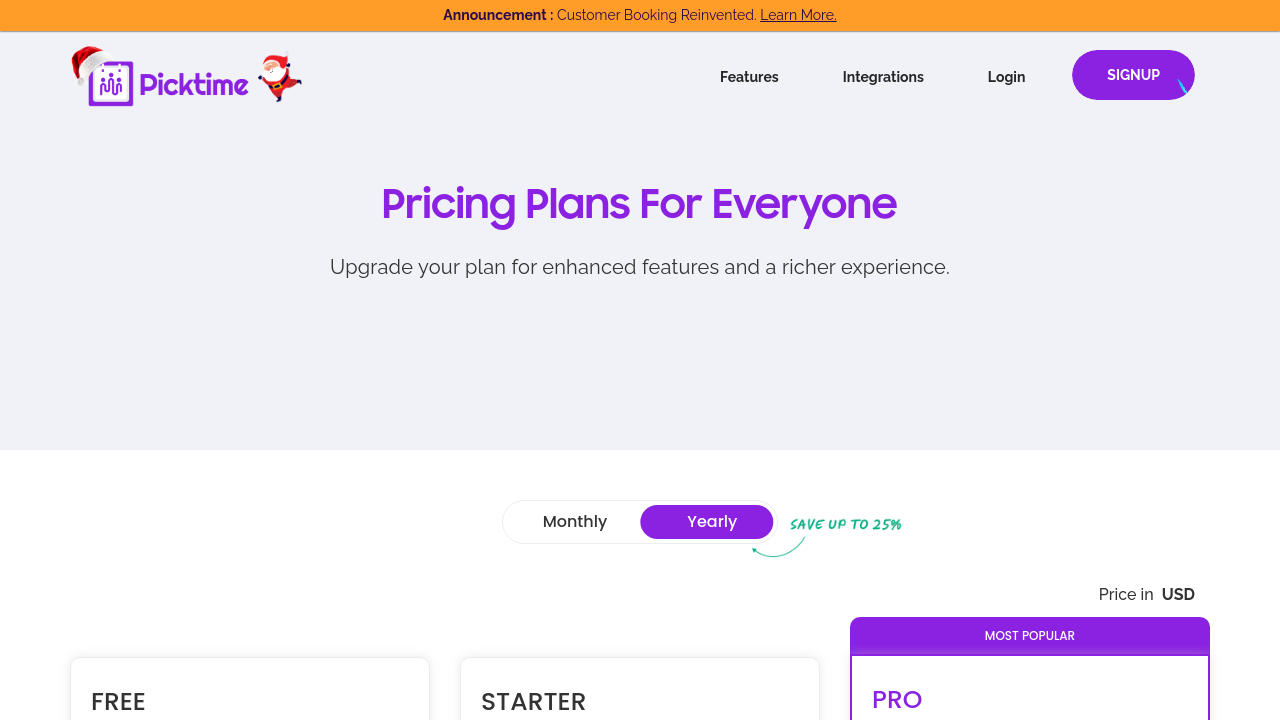Image resolution: width=1280 pixels, height=720 pixels.
Task: Follow the Learn More announcement link
Action: [798, 15]
